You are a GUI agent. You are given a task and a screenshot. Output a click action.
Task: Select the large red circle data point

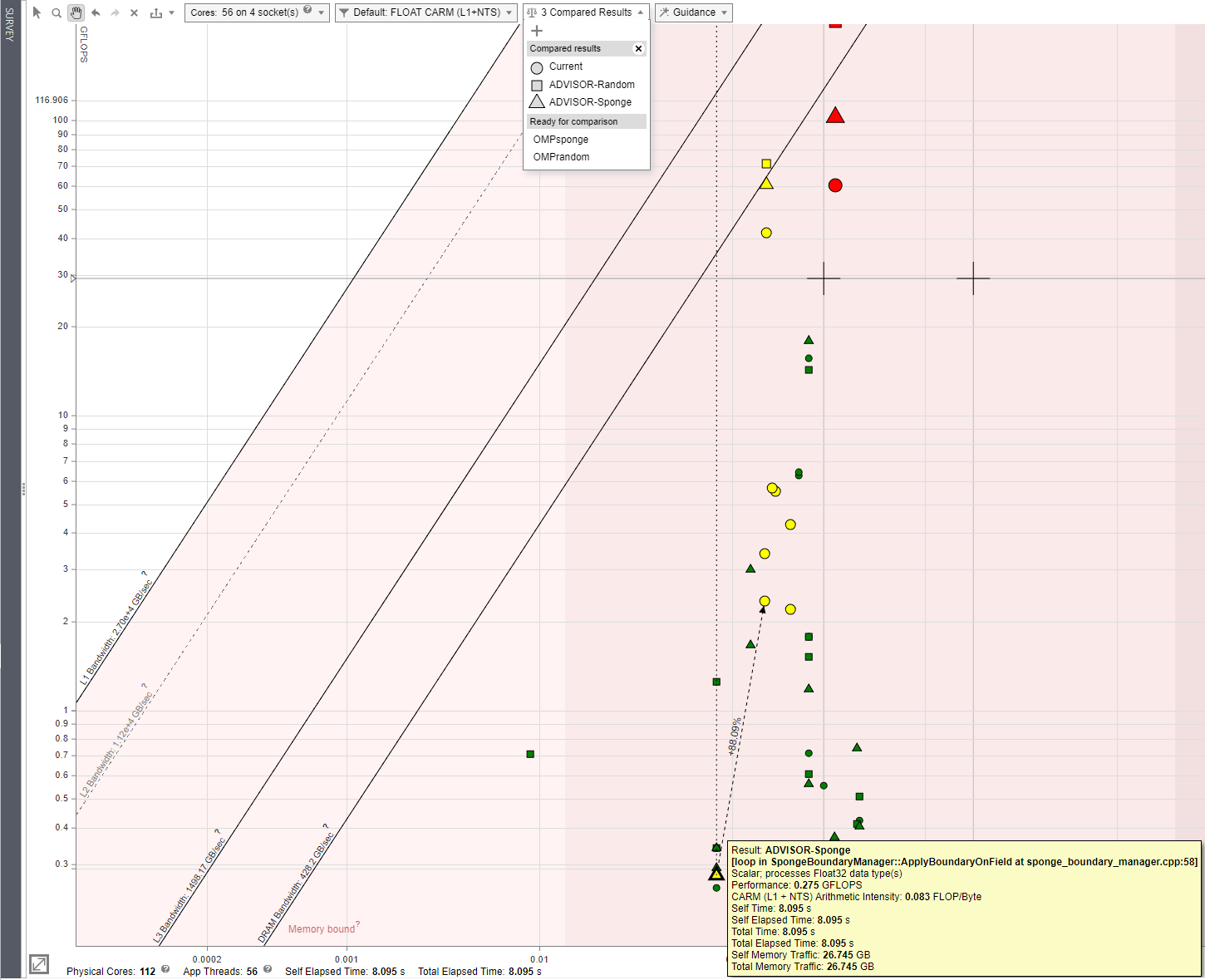(835, 185)
